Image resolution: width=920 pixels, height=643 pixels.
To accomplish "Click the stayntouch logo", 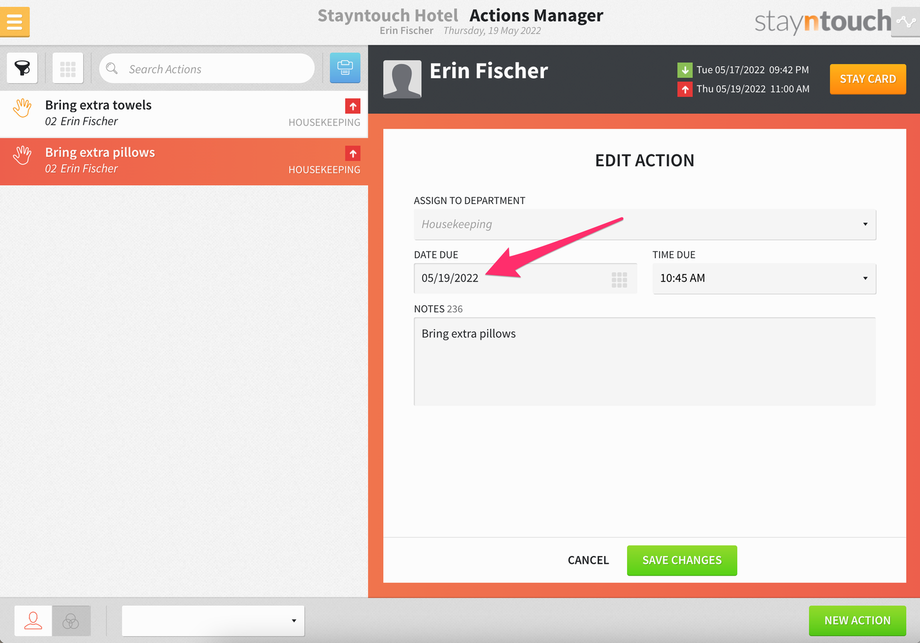I will pos(822,22).
